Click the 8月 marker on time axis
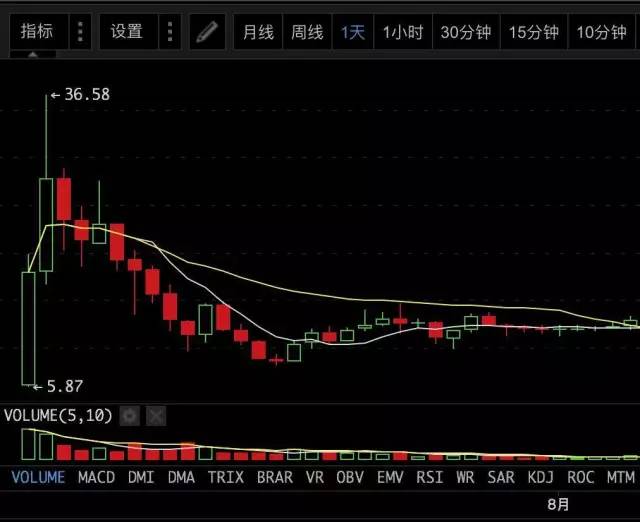 [558, 504]
